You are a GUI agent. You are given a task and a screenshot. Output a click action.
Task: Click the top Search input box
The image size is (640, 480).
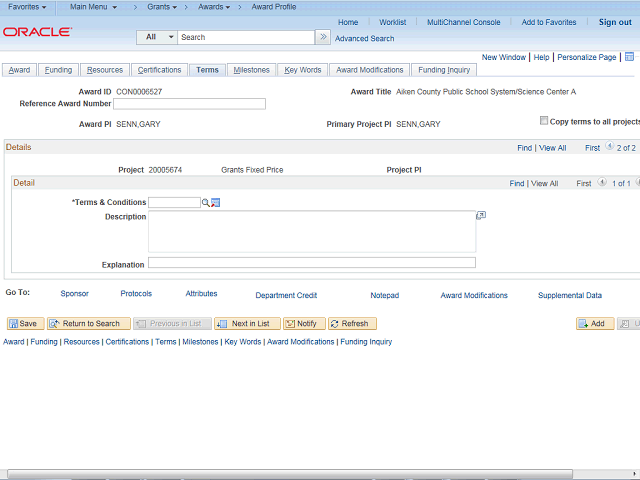(x=246, y=37)
